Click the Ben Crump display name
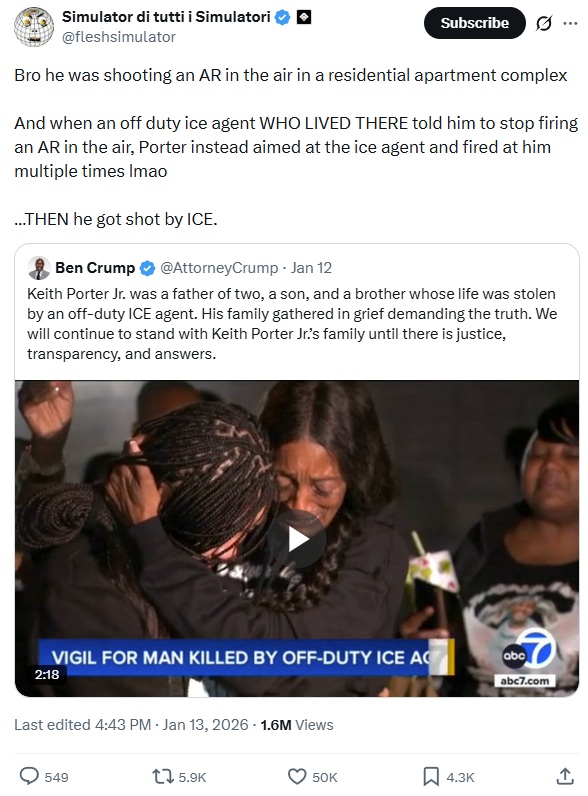 [95, 268]
